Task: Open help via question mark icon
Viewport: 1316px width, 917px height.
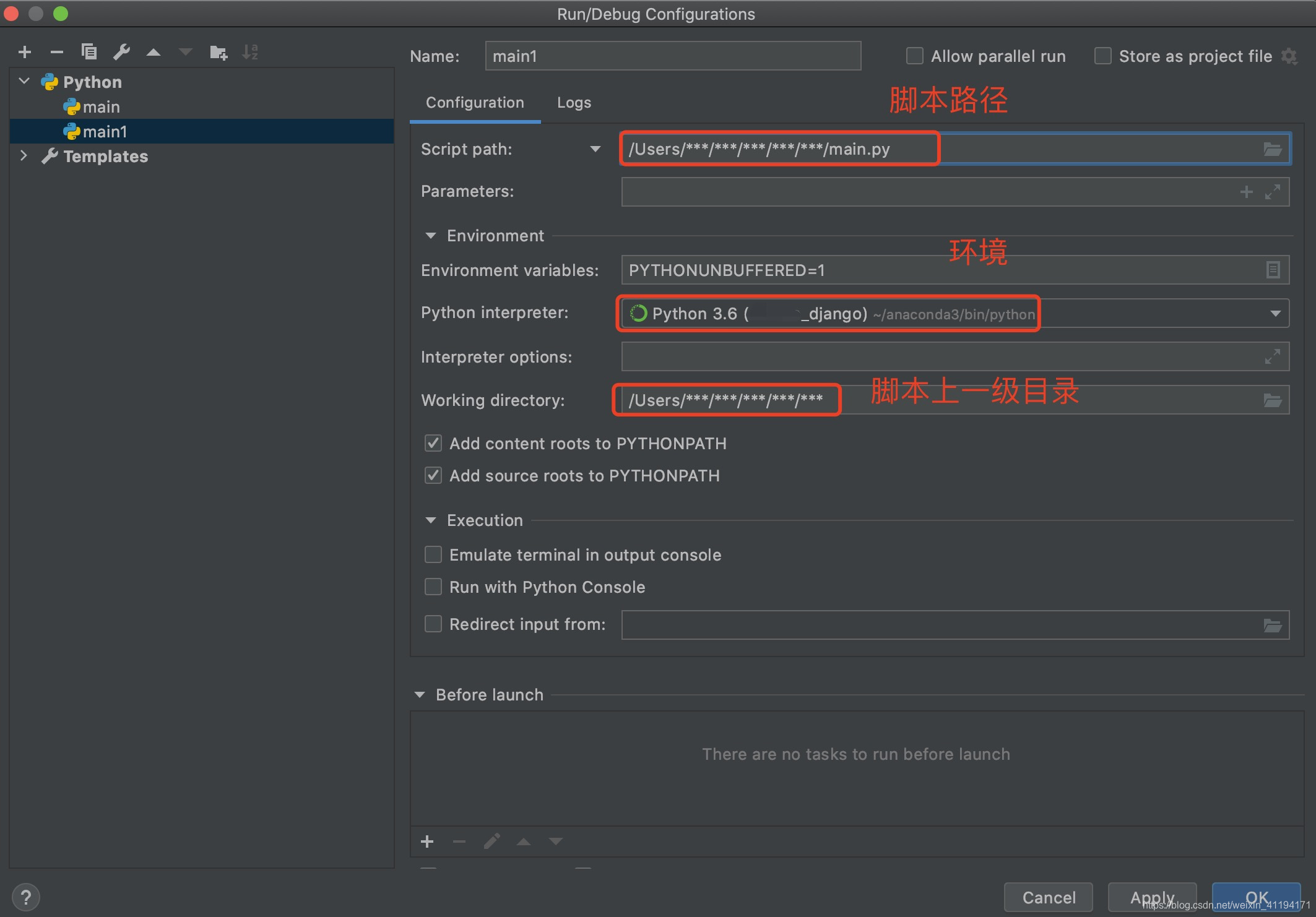Action: pyautogui.click(x=26, y=897)
